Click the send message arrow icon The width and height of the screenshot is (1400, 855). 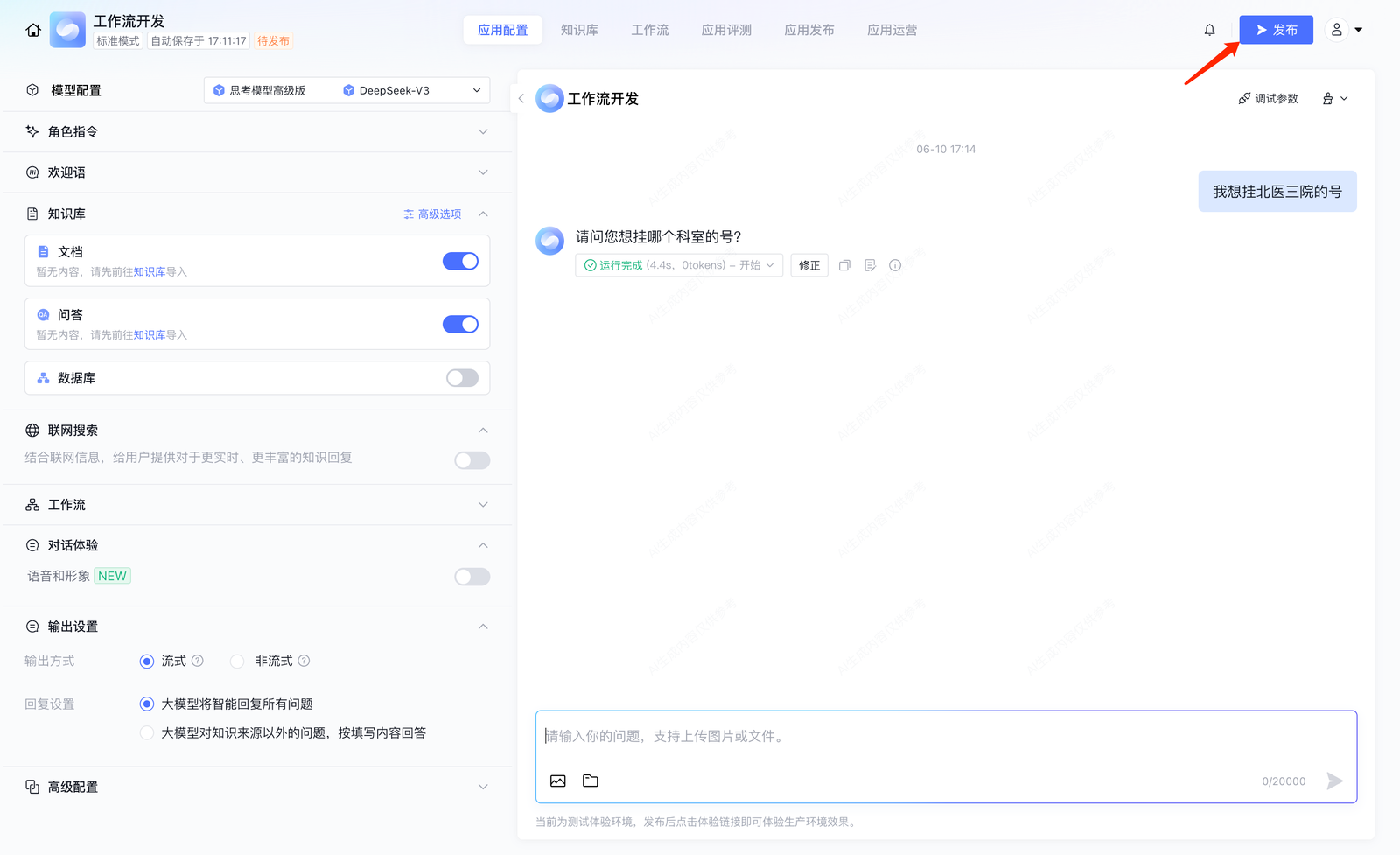[1333, 781]
